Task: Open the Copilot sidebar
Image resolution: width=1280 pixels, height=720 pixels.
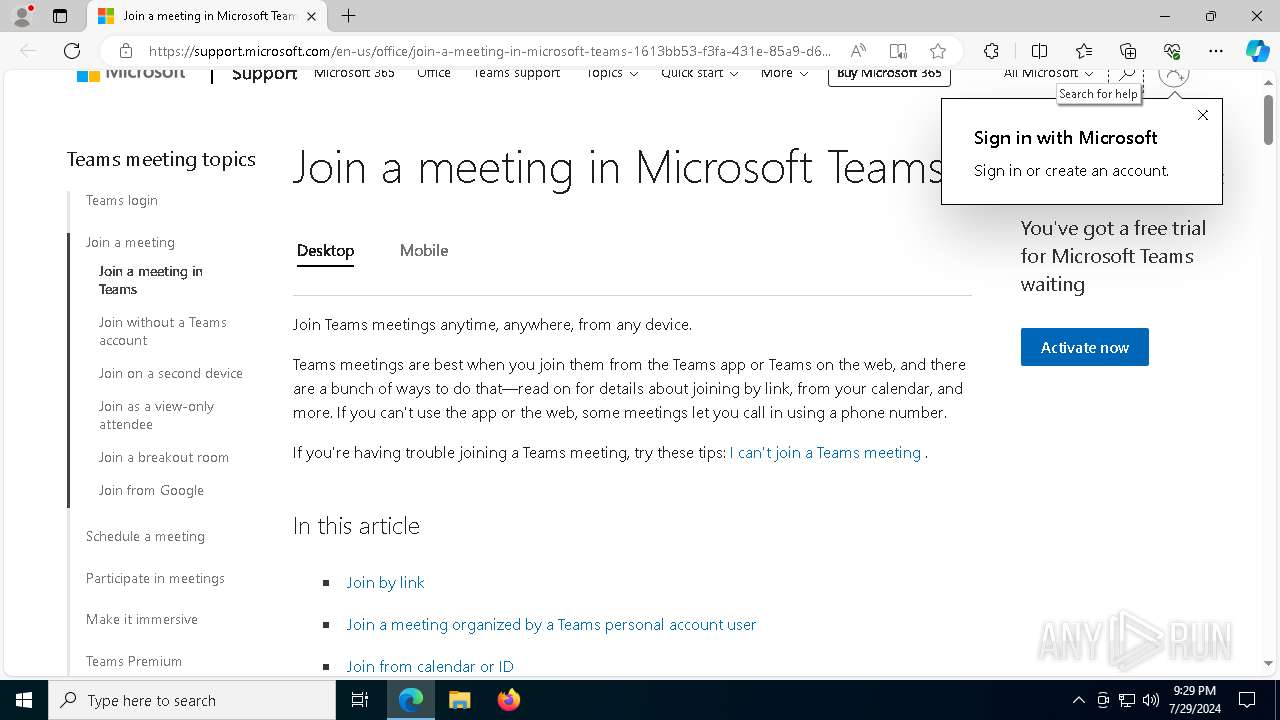Action: 1257,51
